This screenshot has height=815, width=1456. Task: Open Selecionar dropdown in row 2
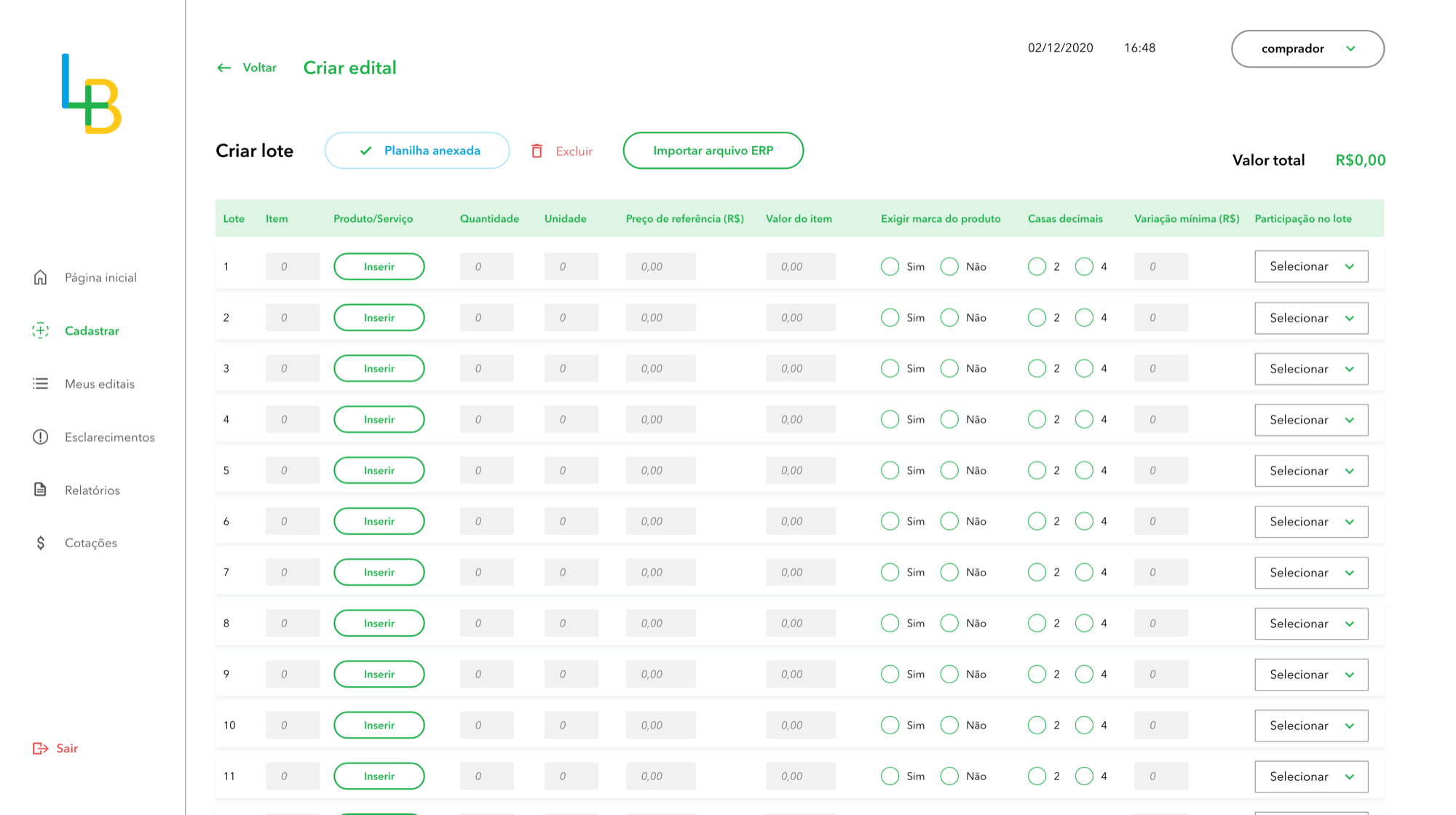coord(1311,318)
